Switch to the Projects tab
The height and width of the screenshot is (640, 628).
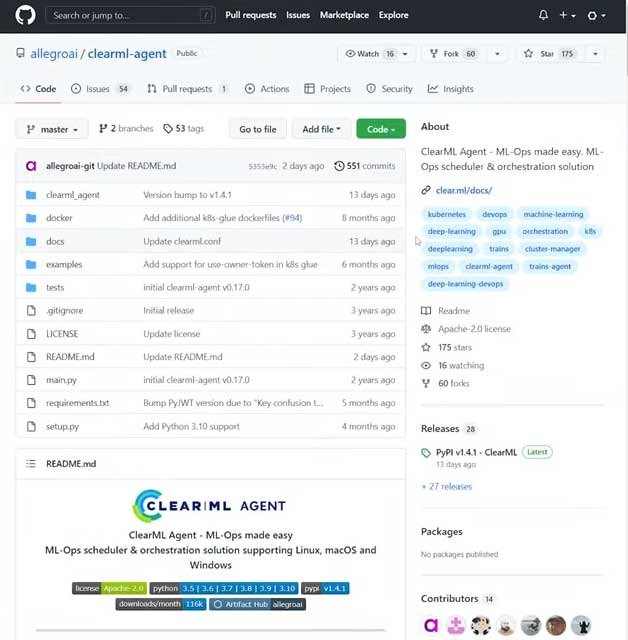328,89
